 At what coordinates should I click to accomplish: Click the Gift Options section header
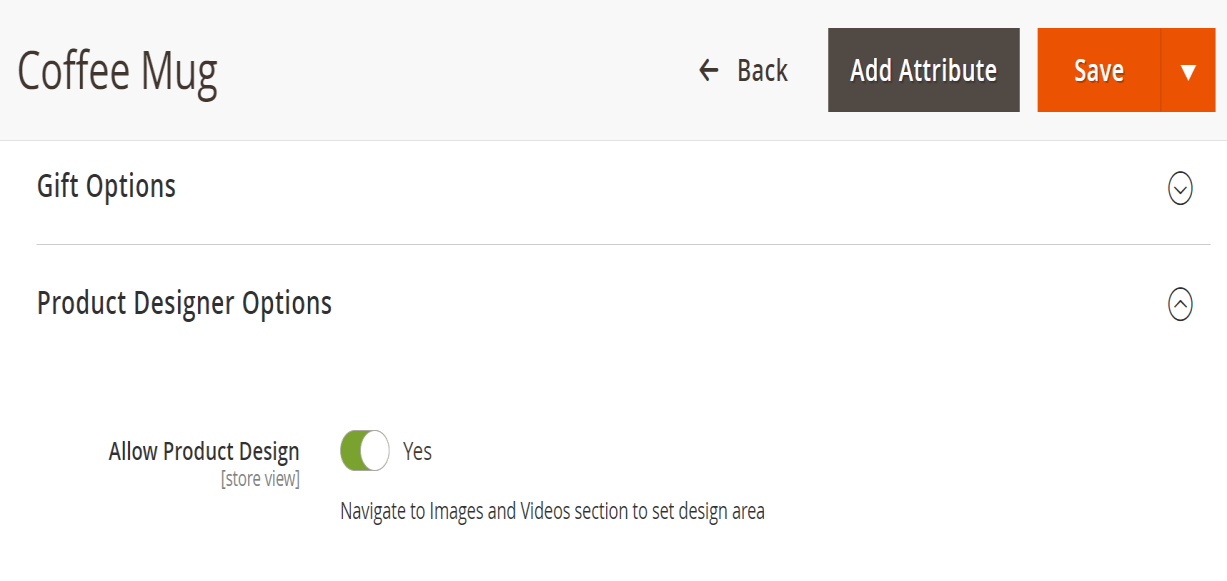pyautogui.click(x=105, y=187)
